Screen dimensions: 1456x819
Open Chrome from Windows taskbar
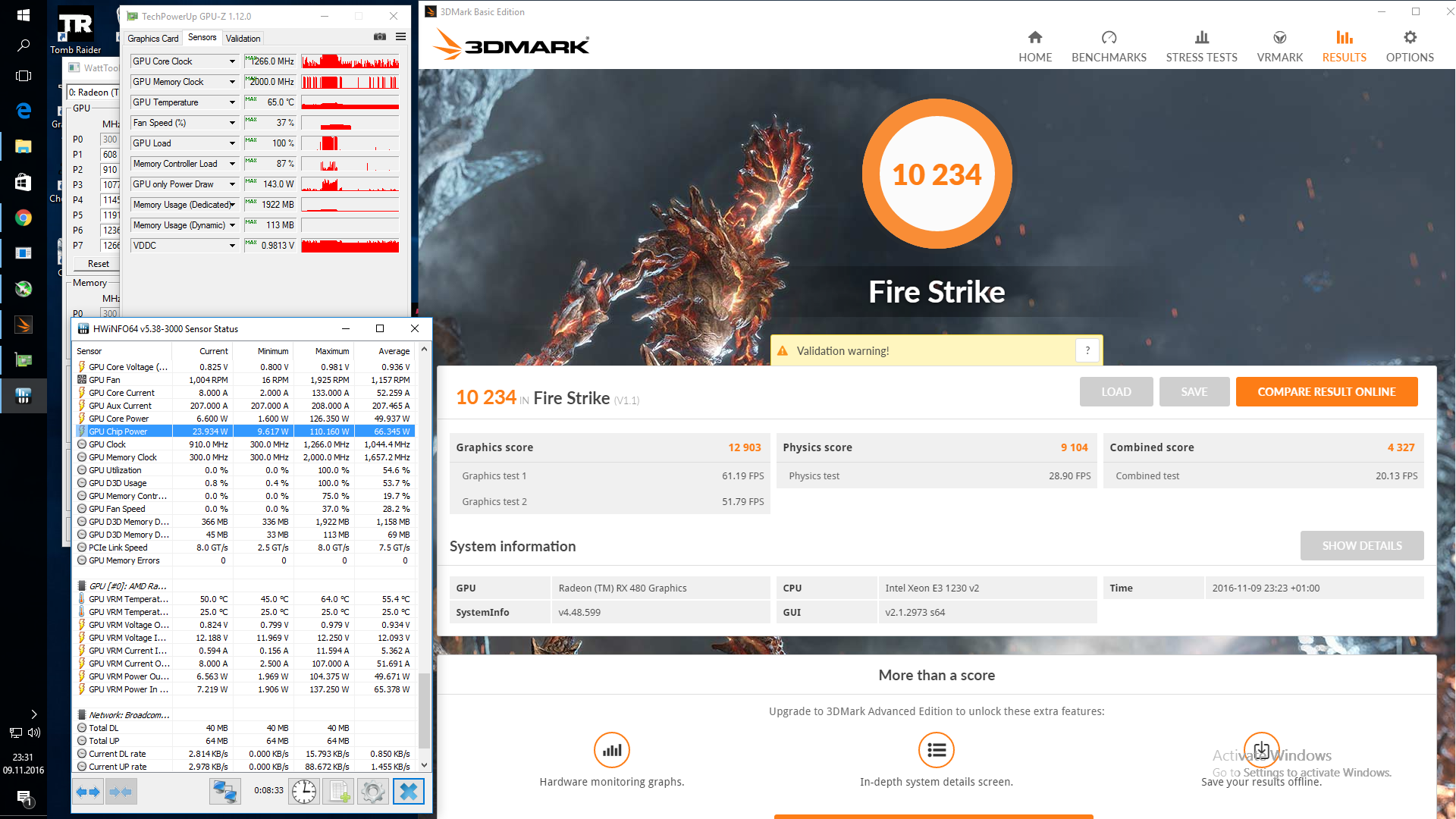point(24,218)
